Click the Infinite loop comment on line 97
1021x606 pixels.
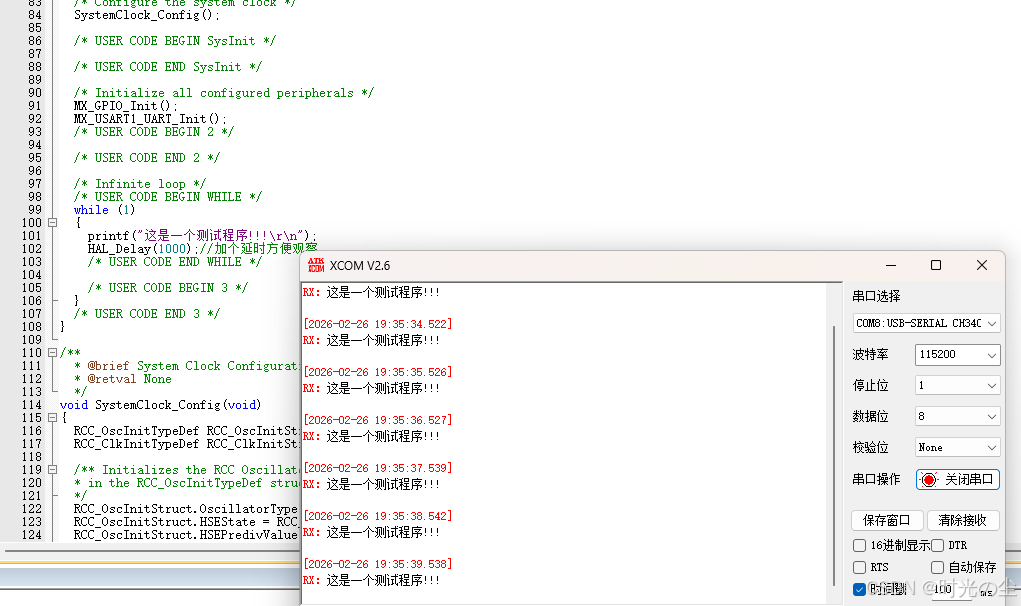coord(139,184)
